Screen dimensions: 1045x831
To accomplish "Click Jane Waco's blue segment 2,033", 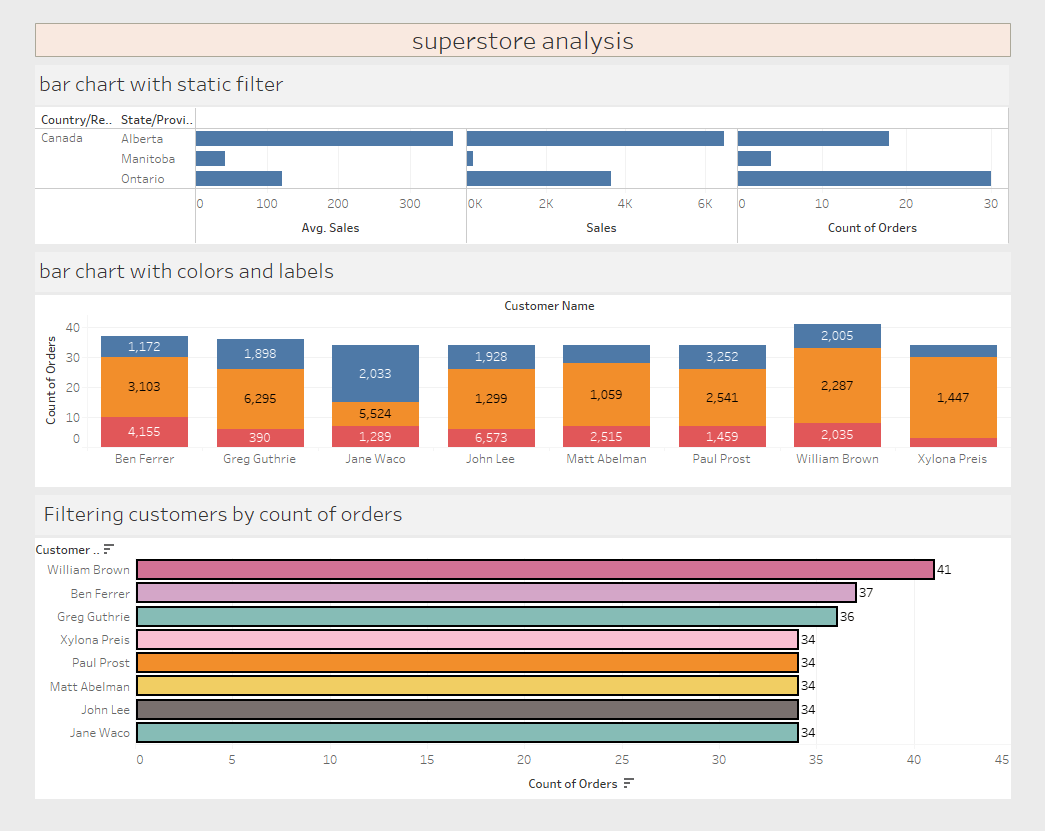I will pos(375,373).
